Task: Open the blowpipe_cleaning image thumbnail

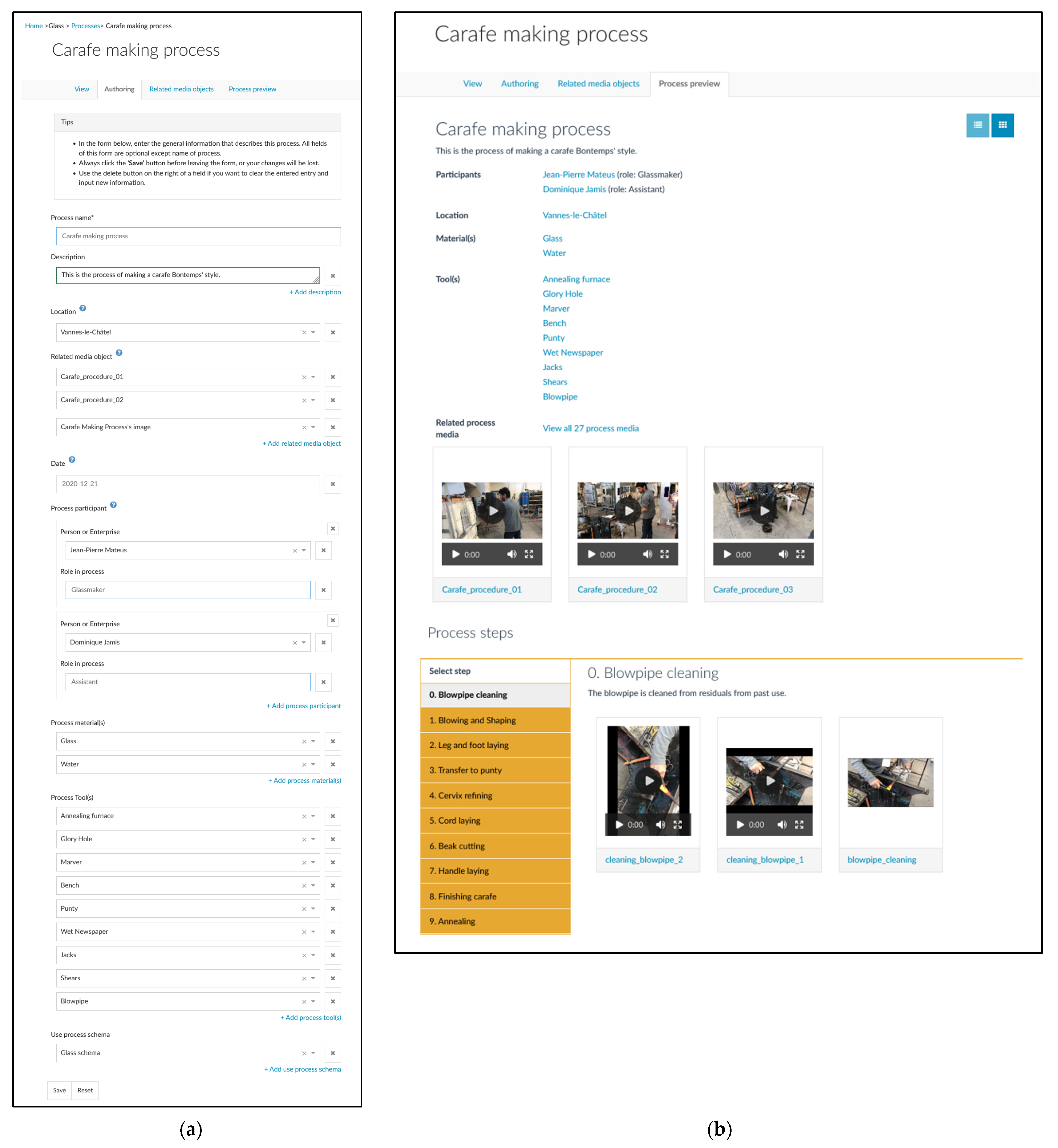Action: tap(890, 782)
